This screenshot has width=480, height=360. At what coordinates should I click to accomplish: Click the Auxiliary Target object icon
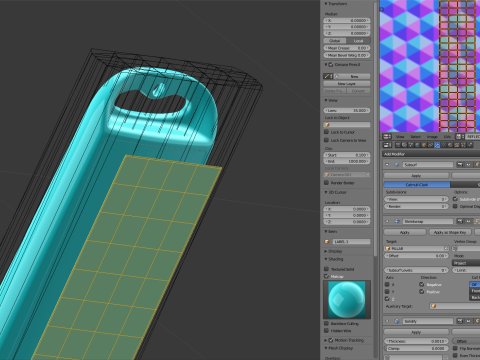(434, 306)
